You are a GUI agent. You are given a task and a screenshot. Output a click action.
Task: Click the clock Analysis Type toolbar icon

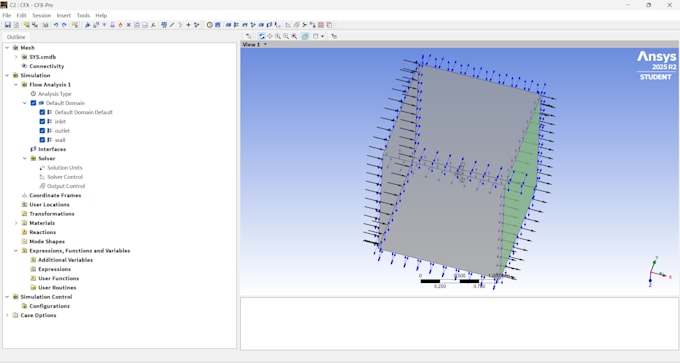click(x=209, y=25)
